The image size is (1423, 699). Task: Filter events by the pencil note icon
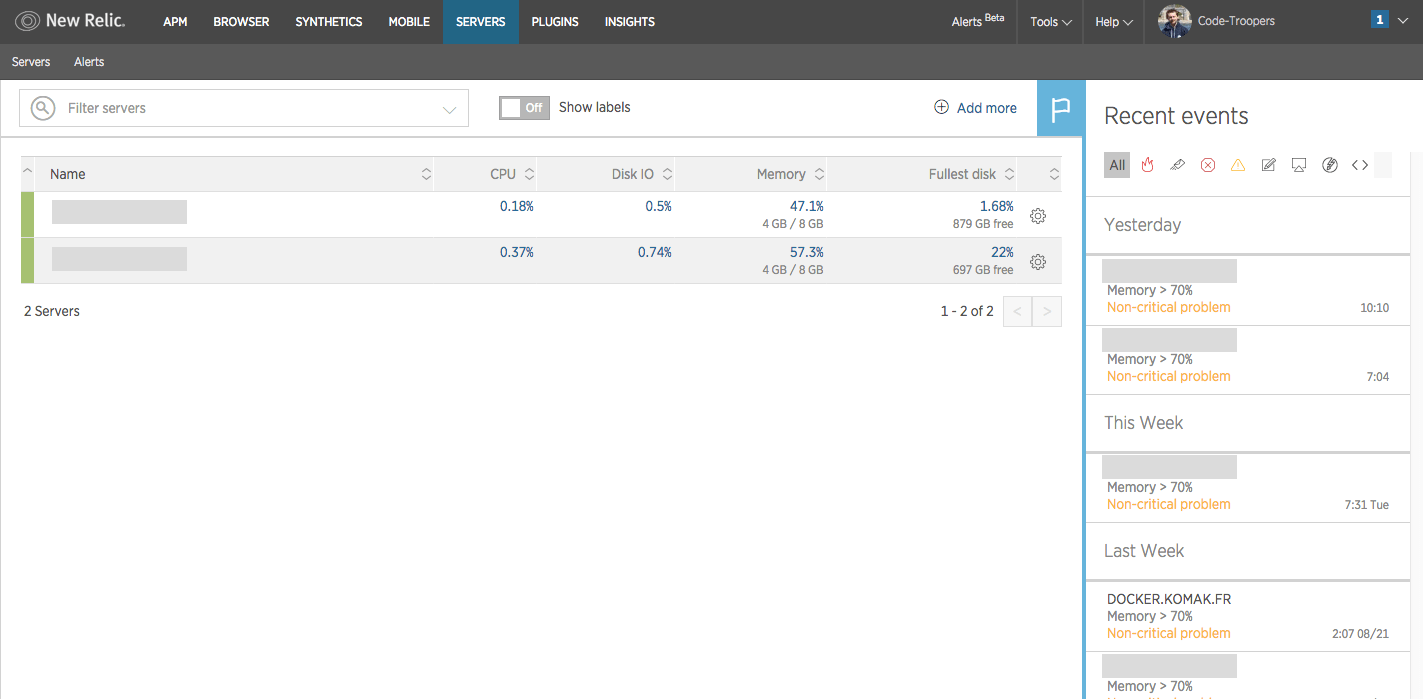click(1268, 165)
